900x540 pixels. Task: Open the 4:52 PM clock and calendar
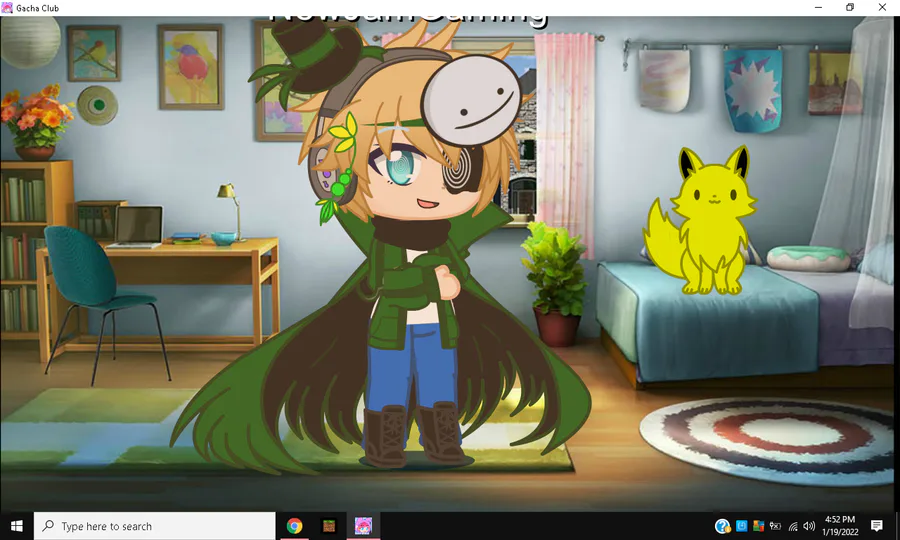click(x=840, y=526)
